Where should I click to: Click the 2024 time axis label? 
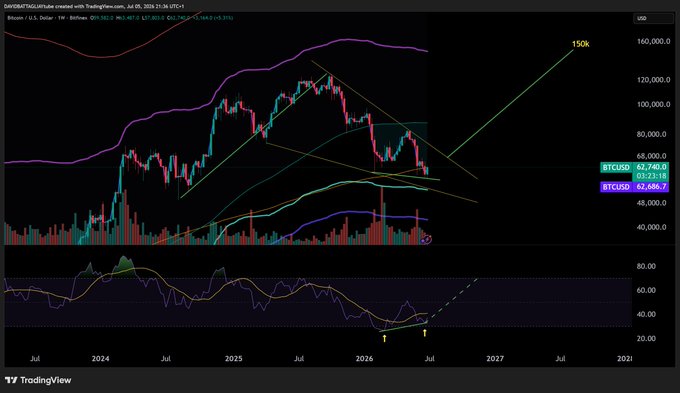101,359
